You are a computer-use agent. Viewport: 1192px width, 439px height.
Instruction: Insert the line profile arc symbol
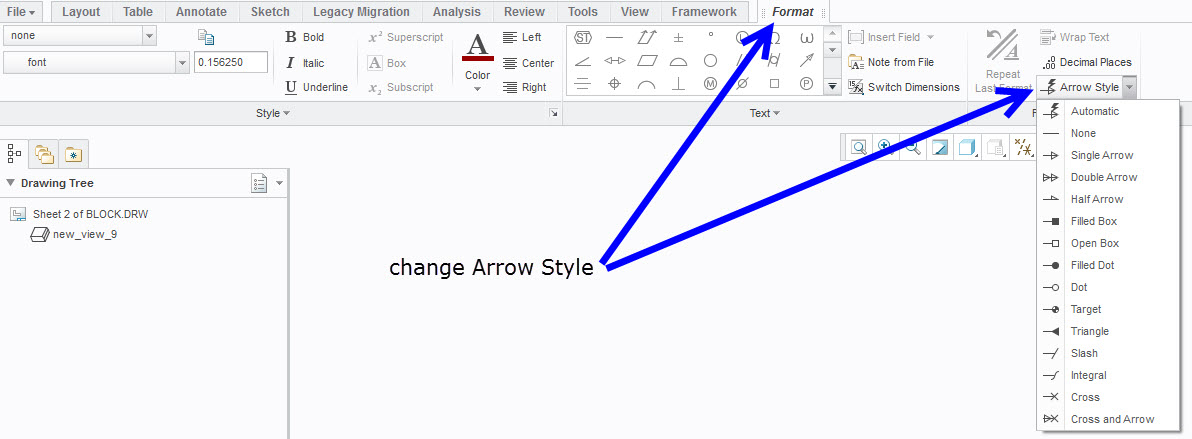pyautogui.click(x=647, y=84)
